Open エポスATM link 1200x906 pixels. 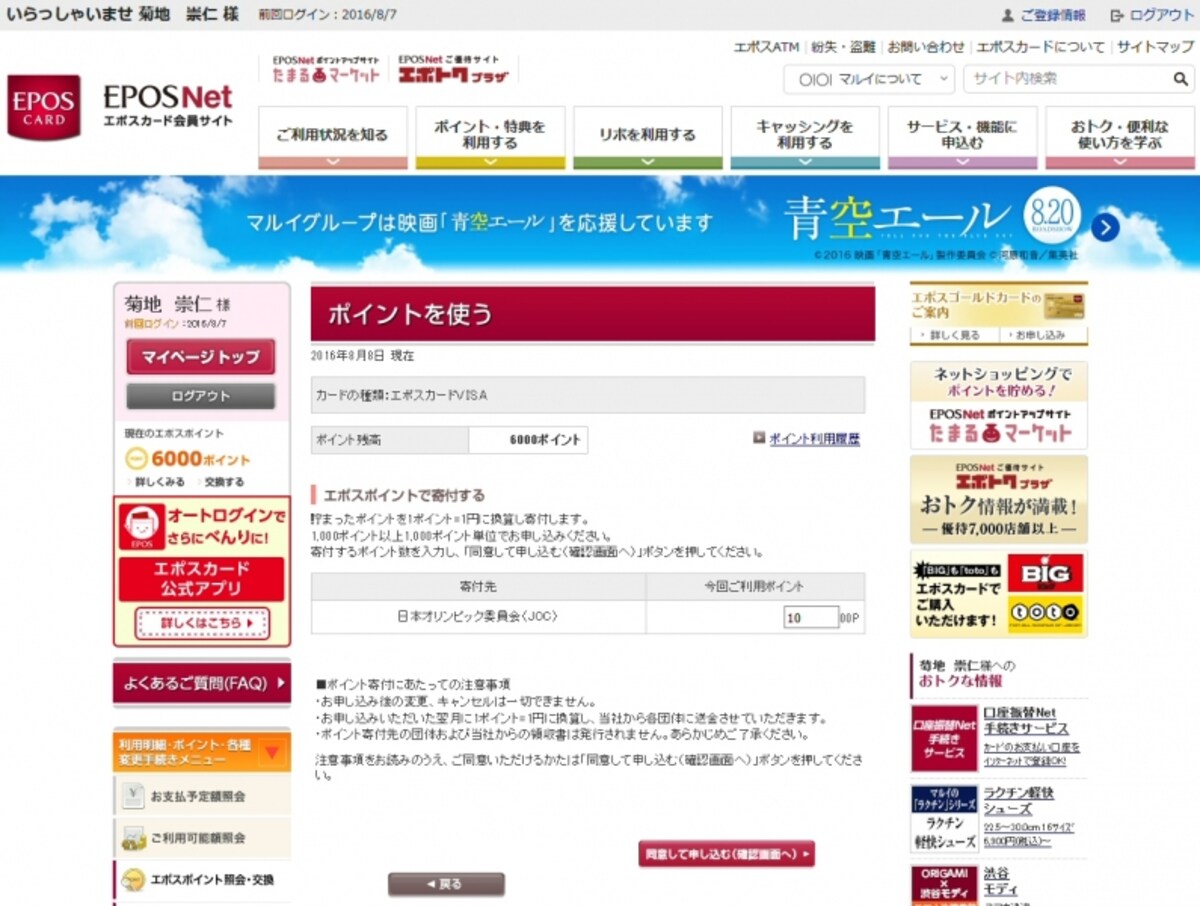click(766, 47)
